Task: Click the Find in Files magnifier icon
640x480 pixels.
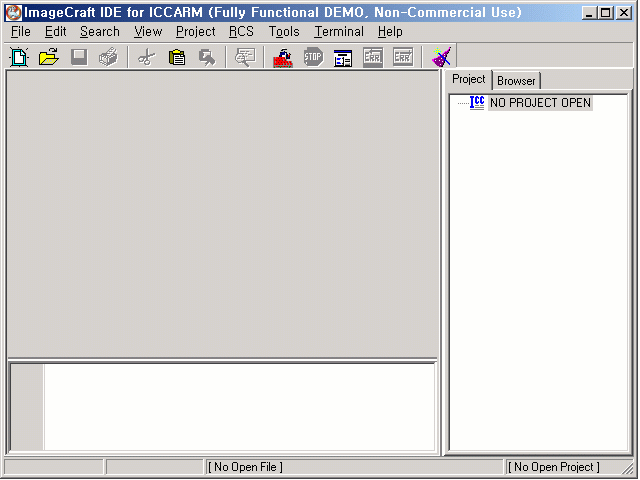Action: coord(245,57)
